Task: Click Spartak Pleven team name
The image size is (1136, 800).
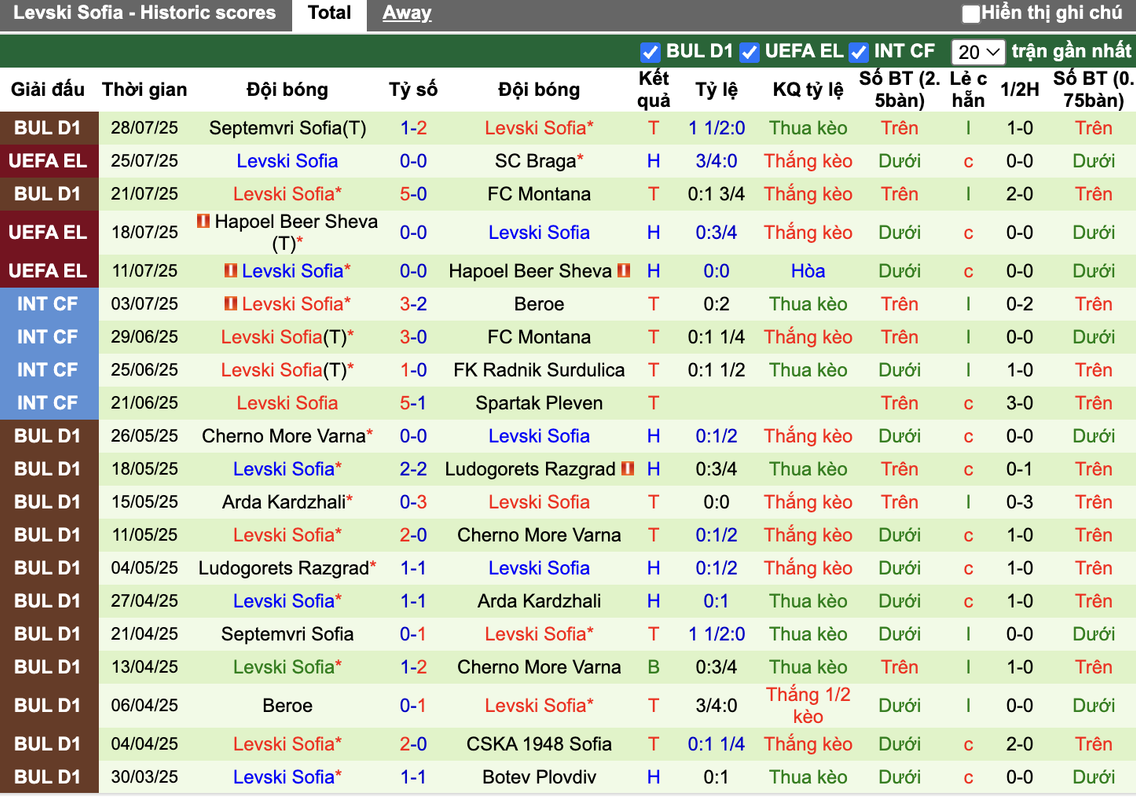Action: click(539, 403)
